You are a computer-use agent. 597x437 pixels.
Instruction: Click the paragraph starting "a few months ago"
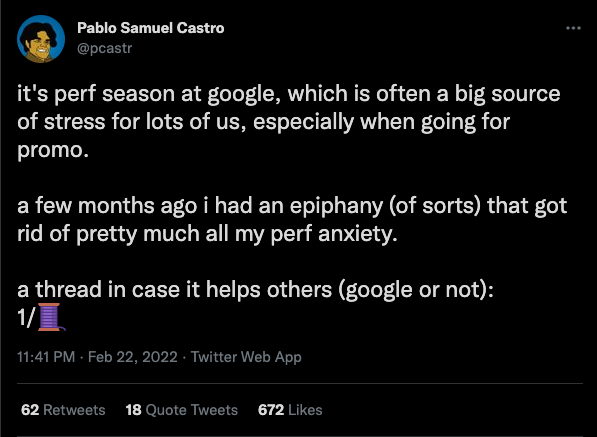point(292,219)
